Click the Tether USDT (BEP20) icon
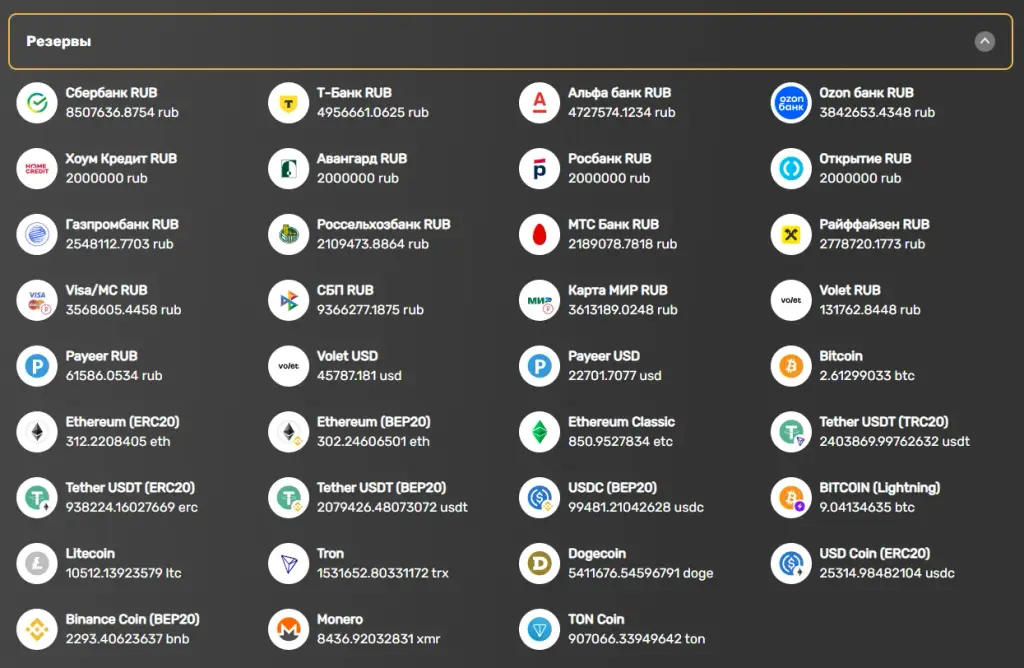 click(x=289, y=498)
